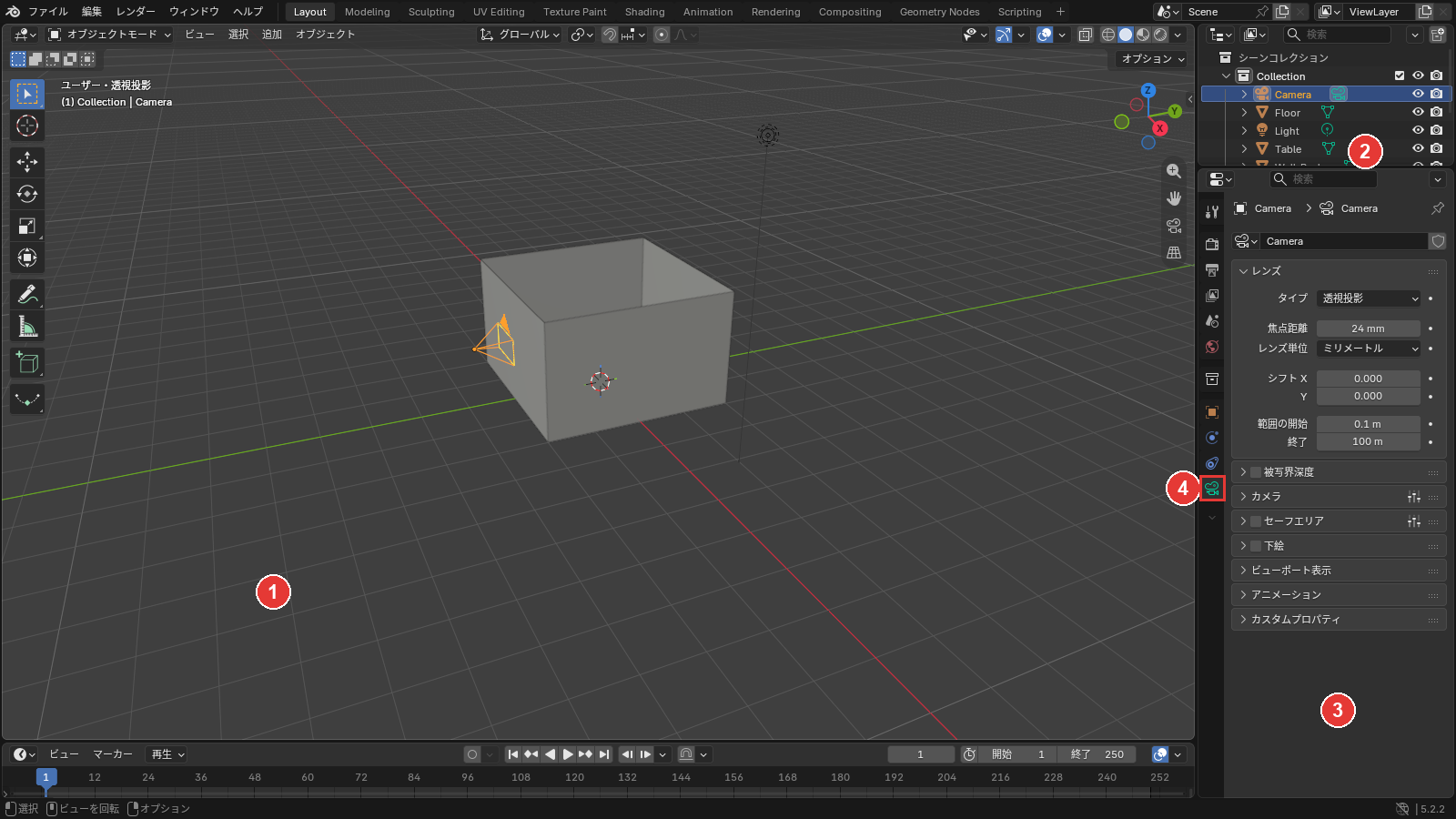Select the Scale tool
Screen dimensions: 1456x819
27,226
